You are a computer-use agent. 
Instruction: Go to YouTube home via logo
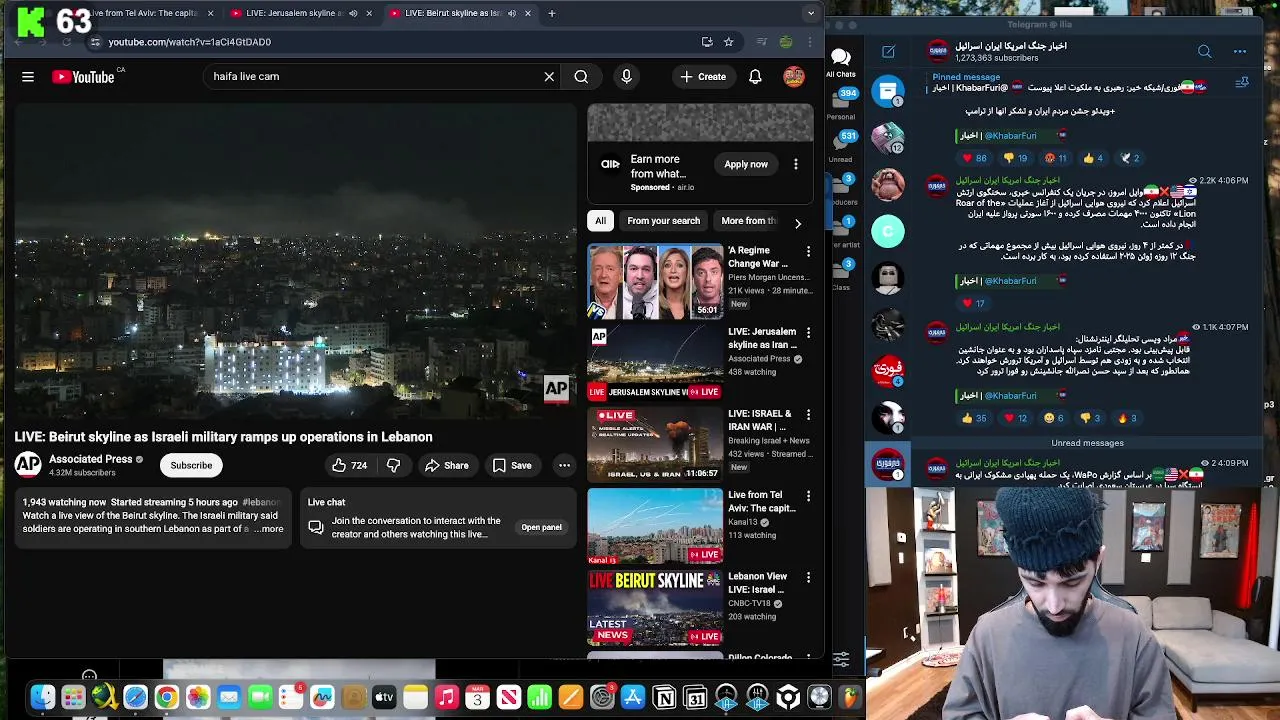coord(83,76)
